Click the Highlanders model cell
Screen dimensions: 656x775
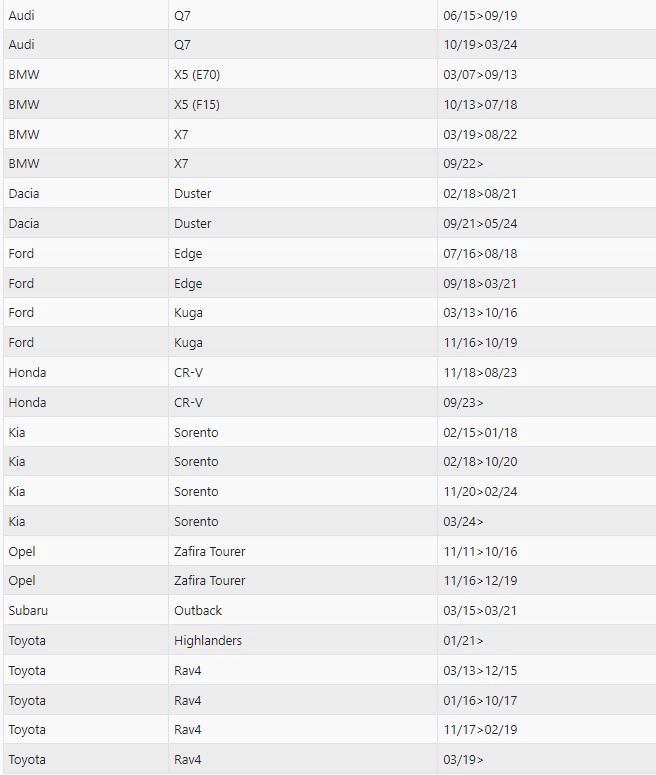click(208, 641)
